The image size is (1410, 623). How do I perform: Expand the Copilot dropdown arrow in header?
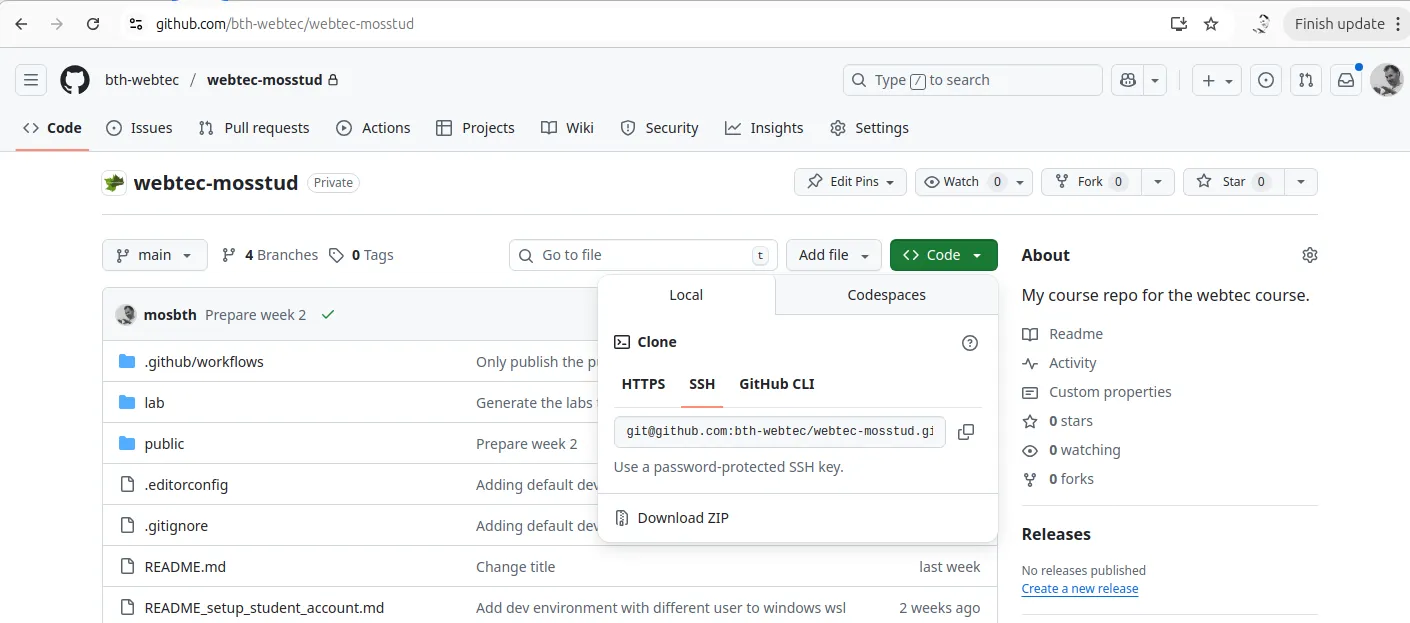[x=1156, y=80]
